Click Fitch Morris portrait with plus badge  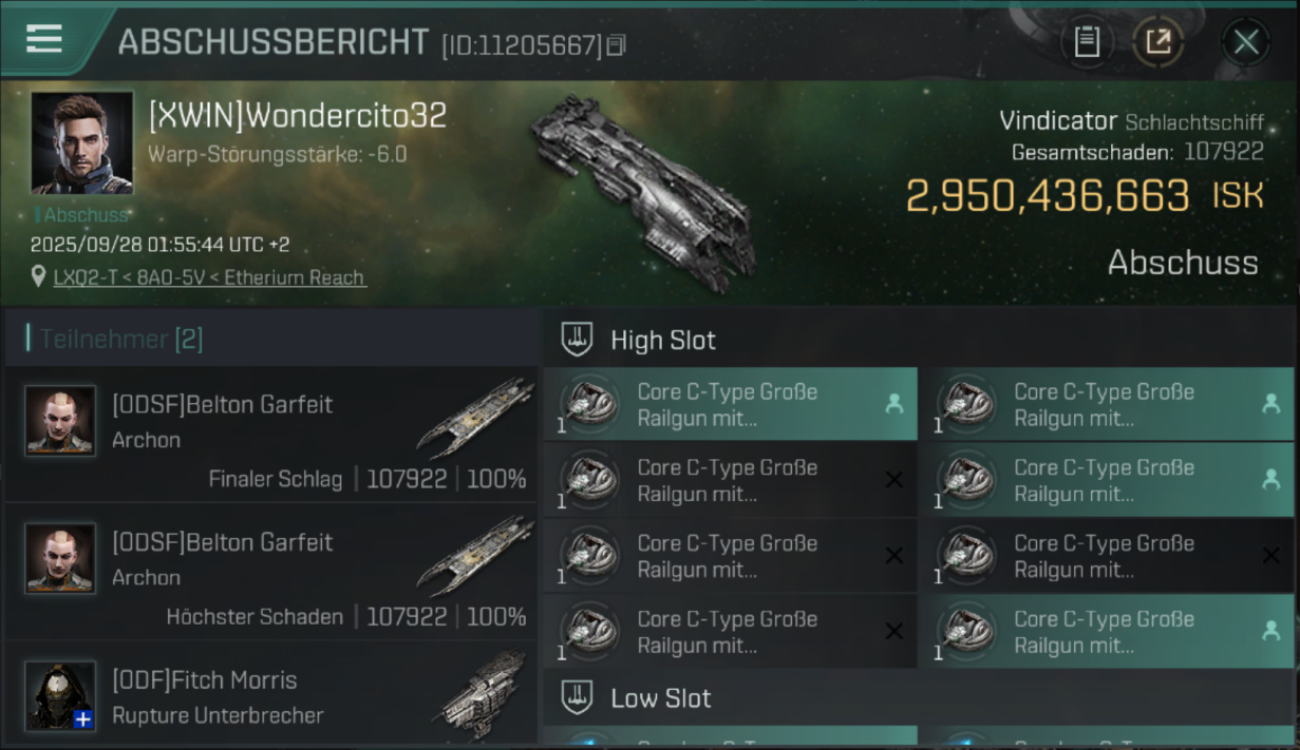[x=61, y=695]
